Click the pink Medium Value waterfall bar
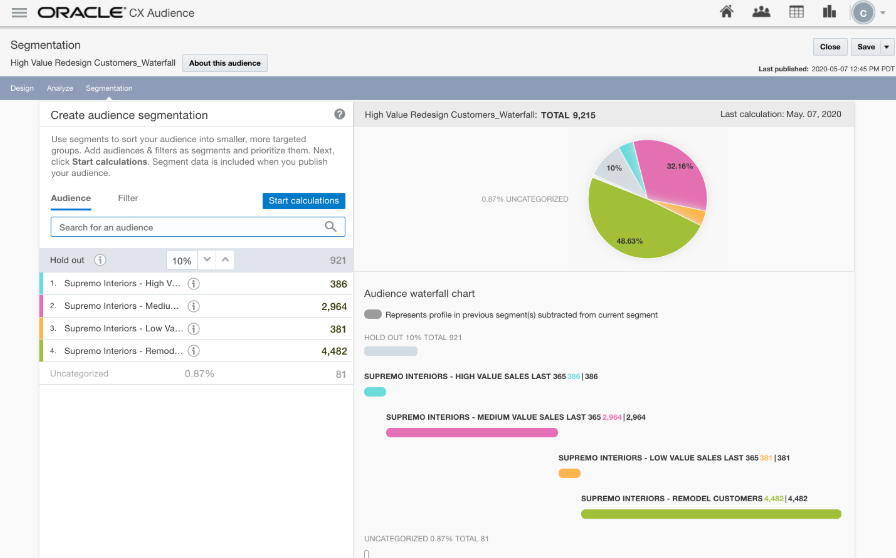Viewport: 896px width, 558px height. point(471,433)
